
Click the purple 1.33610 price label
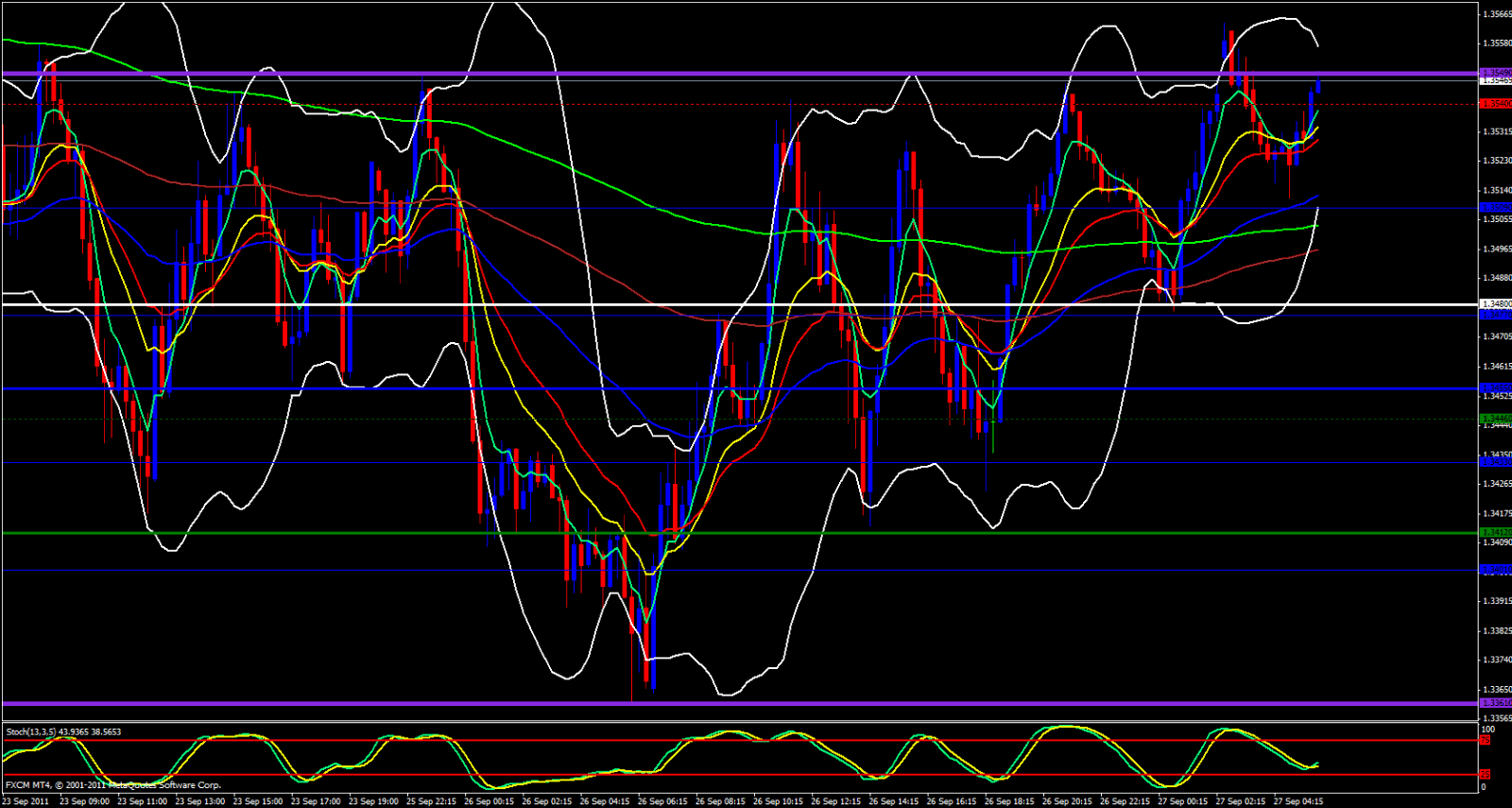pos(1495,703)
